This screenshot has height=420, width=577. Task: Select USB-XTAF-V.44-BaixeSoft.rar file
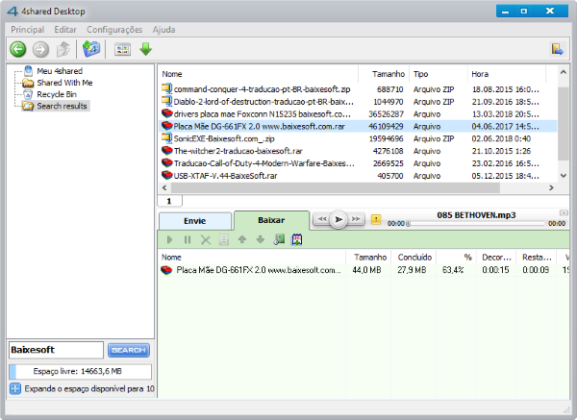358,176
